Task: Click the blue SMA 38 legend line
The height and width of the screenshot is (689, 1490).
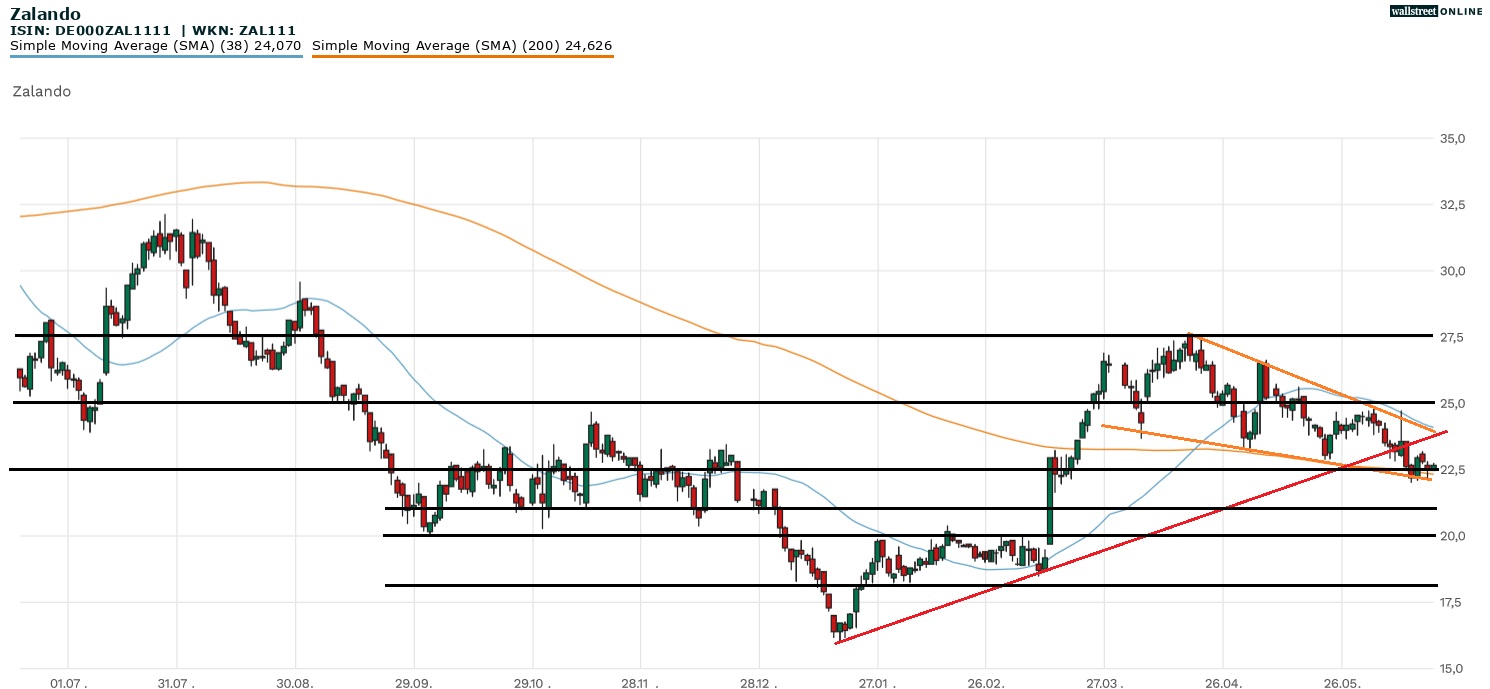Action: (x=156, y=56)
